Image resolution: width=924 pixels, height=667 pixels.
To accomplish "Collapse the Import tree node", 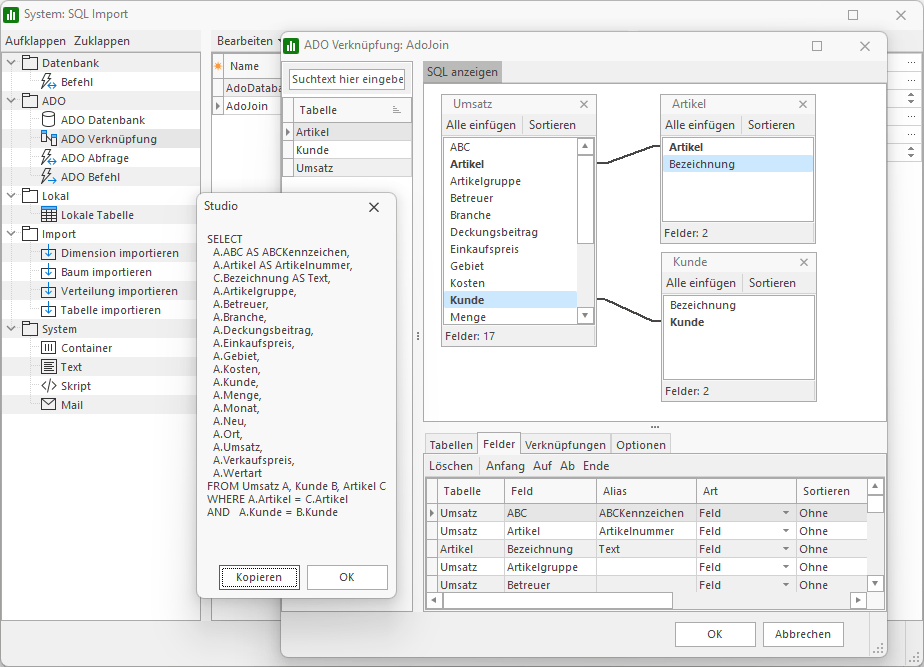I will (11, 234).
